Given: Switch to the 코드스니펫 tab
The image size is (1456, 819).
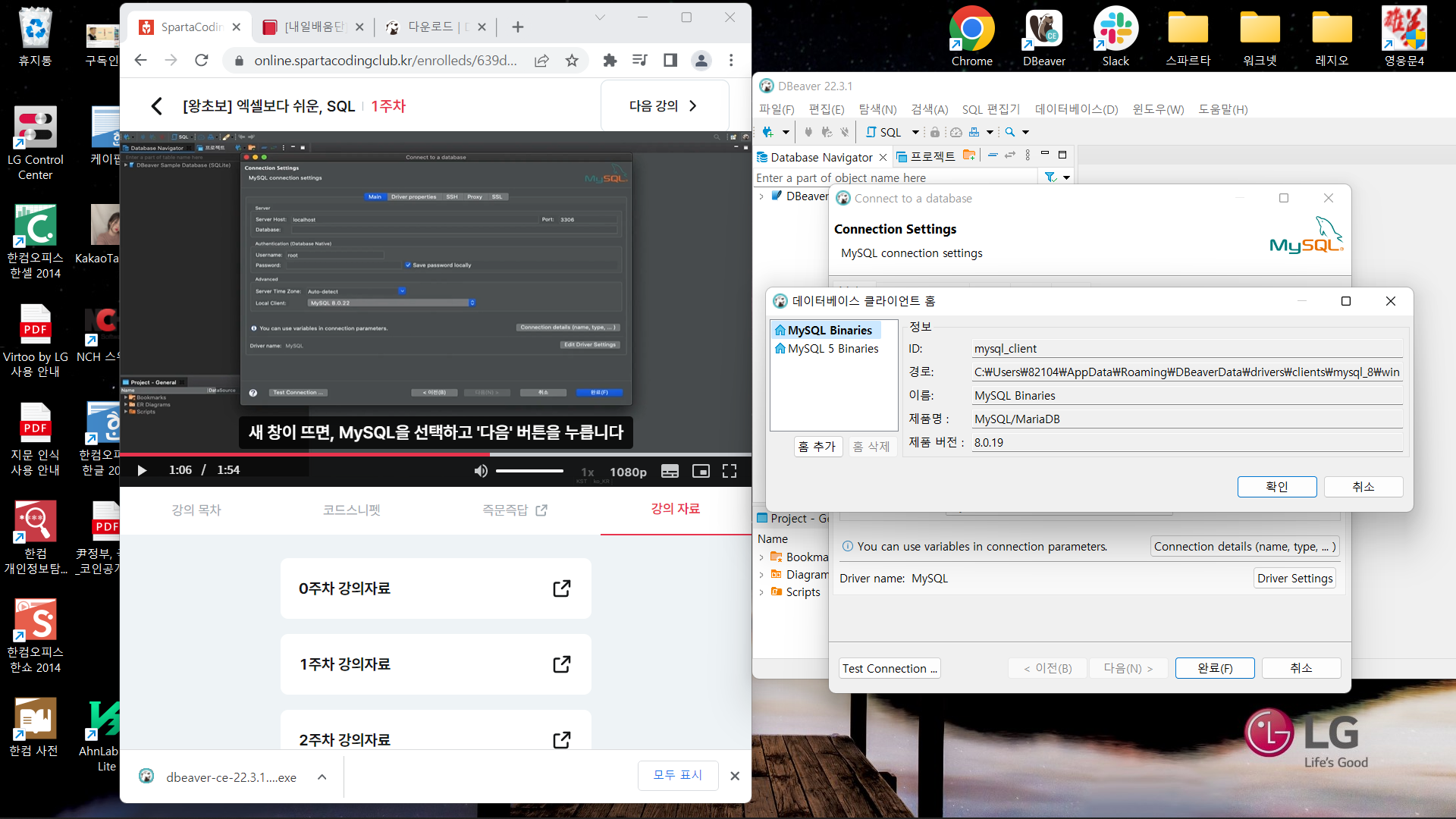Looking at the screenshot, I should point(352,510).
